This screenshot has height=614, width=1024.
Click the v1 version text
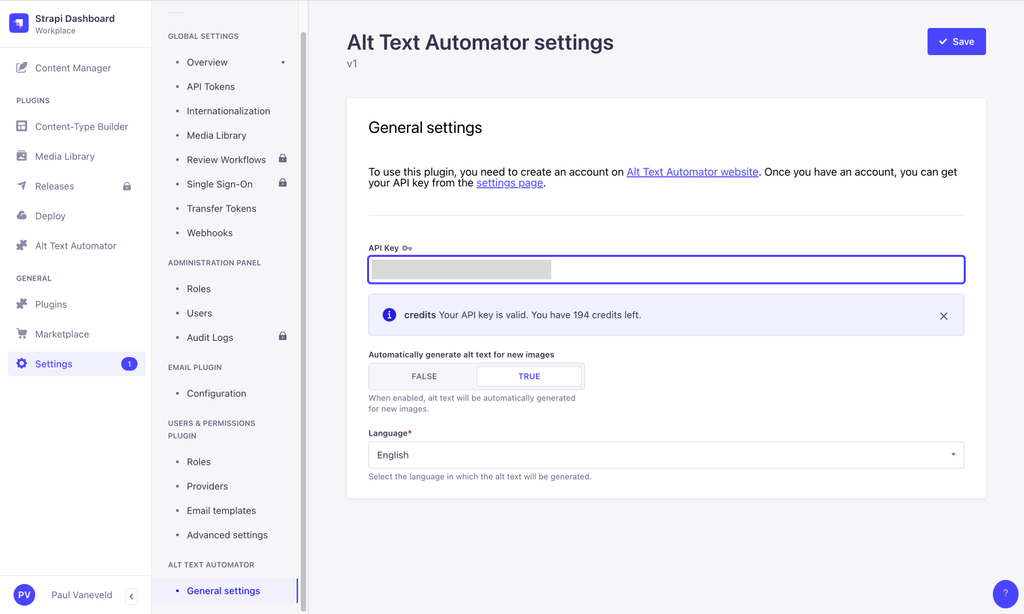(352, 63)
